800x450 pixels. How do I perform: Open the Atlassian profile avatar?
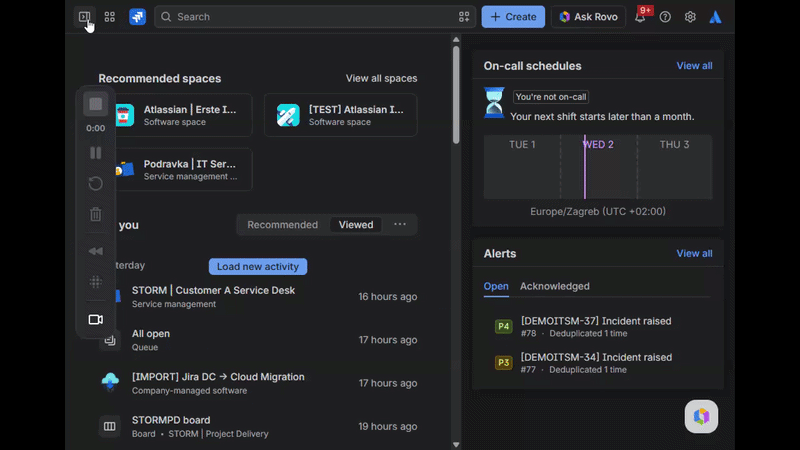pos(715,17)
